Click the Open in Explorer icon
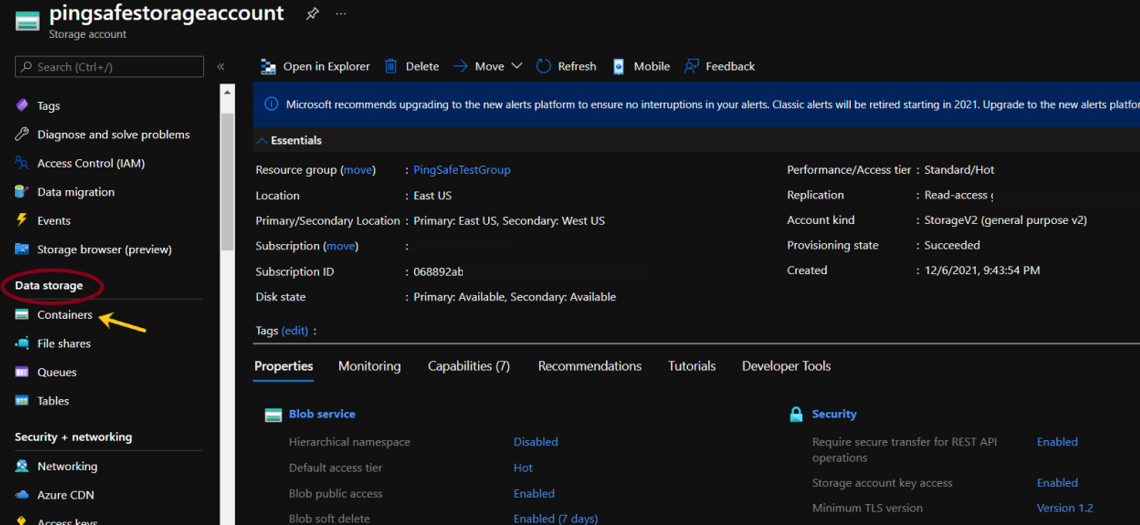 pos(268,67)
